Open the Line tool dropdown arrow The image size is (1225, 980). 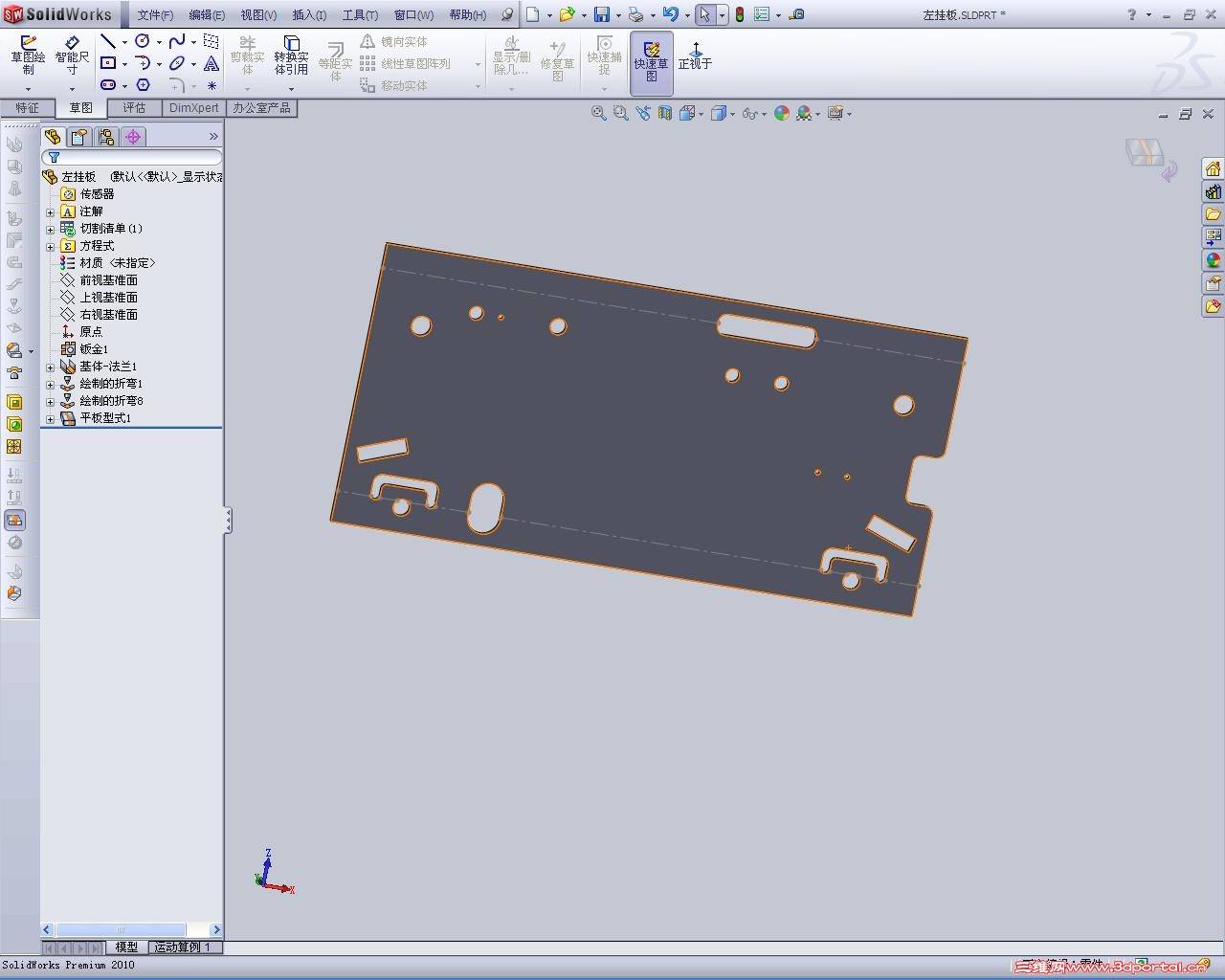tap(124, 42)
